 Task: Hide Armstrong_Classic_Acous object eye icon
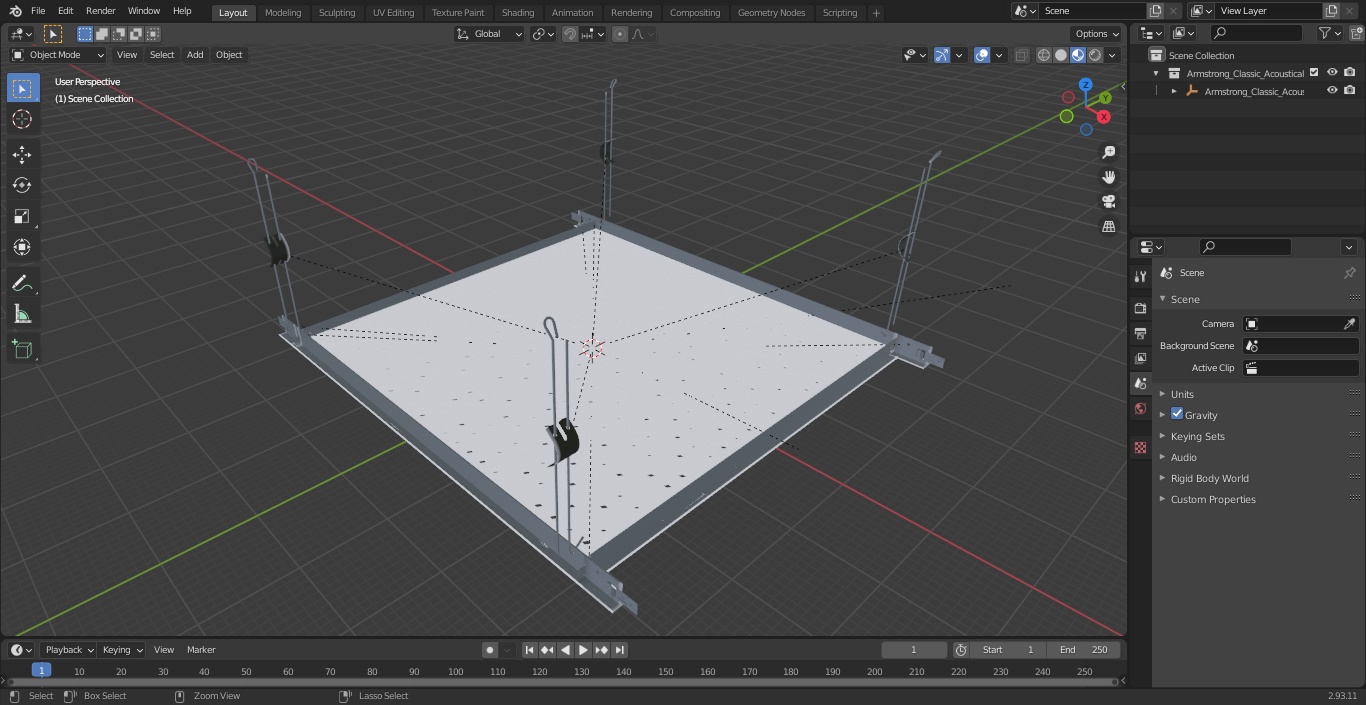(1332, 91)
